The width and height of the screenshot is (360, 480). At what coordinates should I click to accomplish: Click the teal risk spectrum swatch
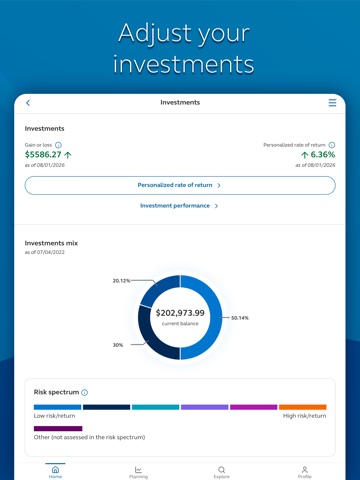(155, 407)
